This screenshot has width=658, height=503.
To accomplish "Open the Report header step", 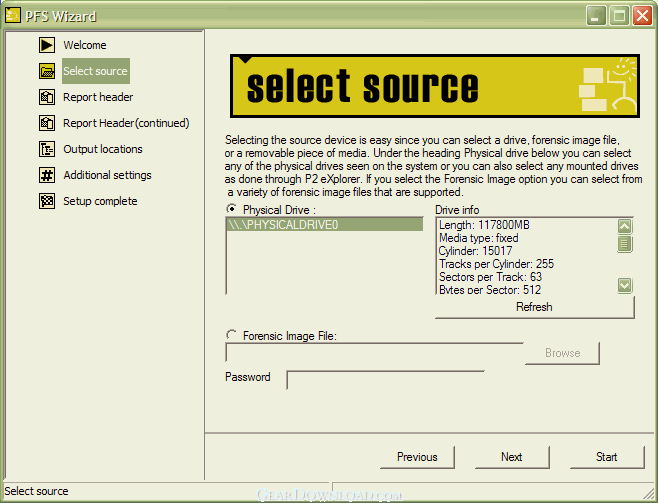I will pos(98,97).
